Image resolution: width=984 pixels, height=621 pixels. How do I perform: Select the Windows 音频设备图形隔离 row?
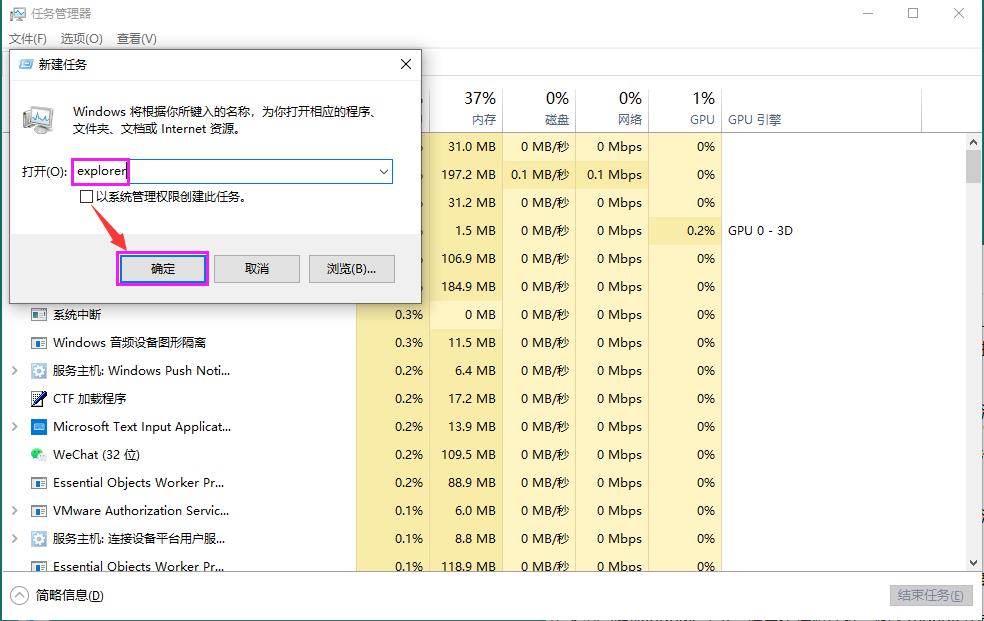483,342
